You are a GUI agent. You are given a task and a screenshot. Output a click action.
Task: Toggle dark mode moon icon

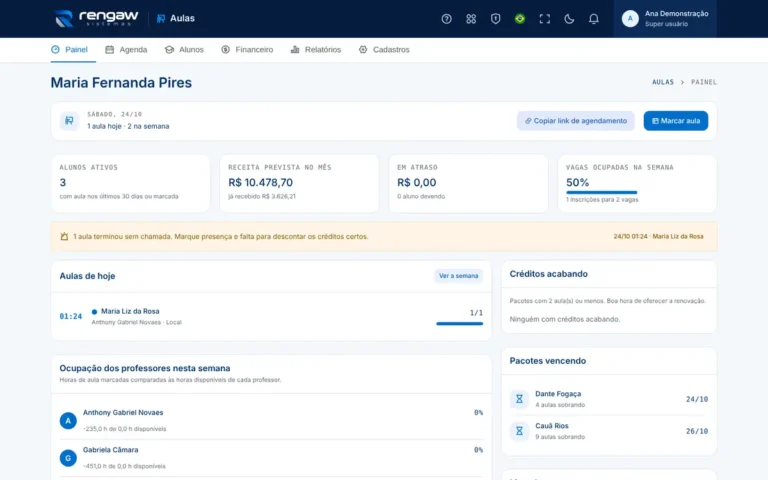point(569,19)
